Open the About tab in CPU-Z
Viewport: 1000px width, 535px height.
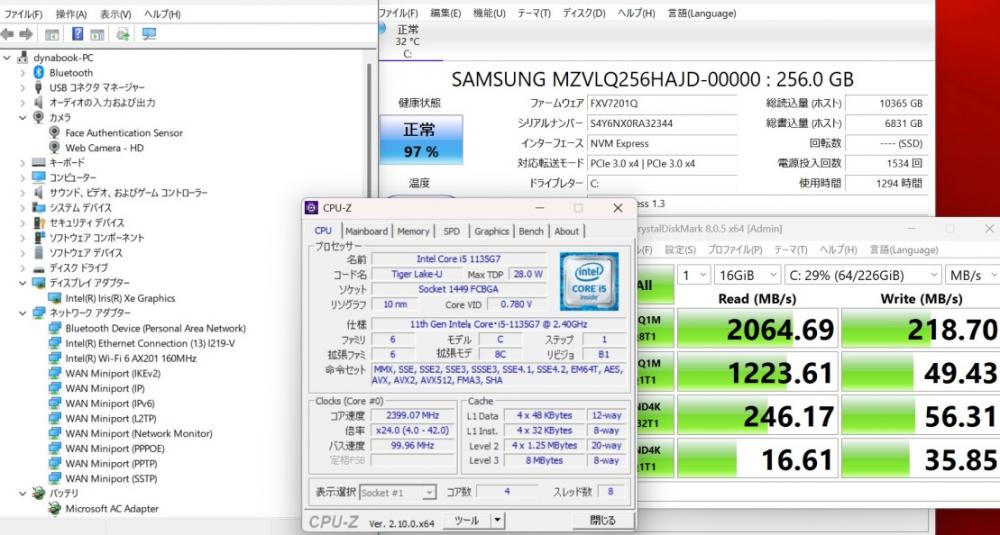(x=566, y=231)
